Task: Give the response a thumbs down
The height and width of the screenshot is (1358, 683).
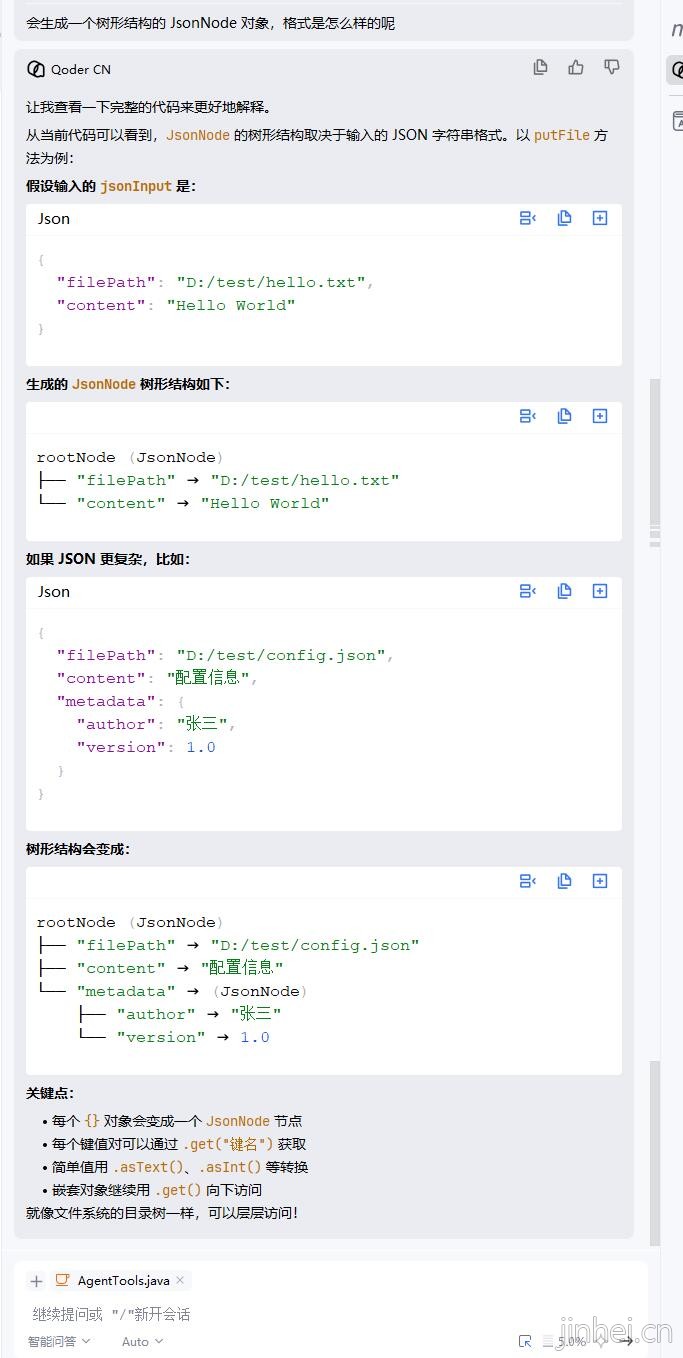Action: click(612, 68)
